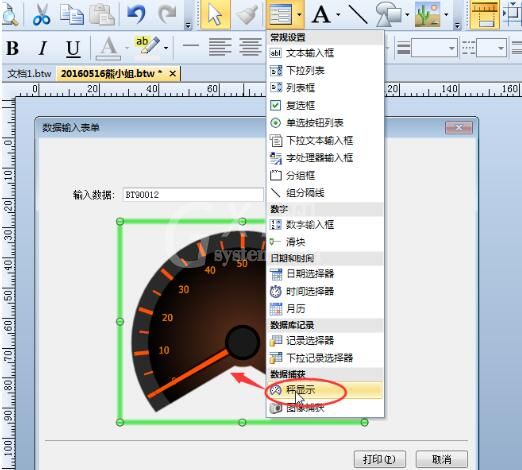Open Shapes tool dropdown arrow
Viewport: 522px width, 470px height.
coord(407,15)
